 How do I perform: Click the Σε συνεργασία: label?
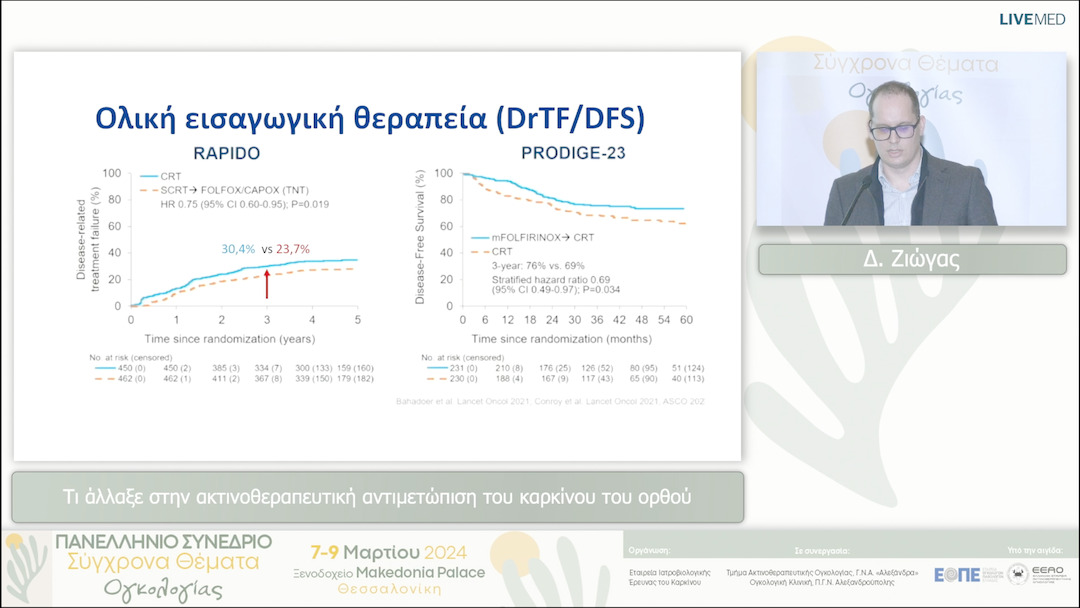point(822,551)
